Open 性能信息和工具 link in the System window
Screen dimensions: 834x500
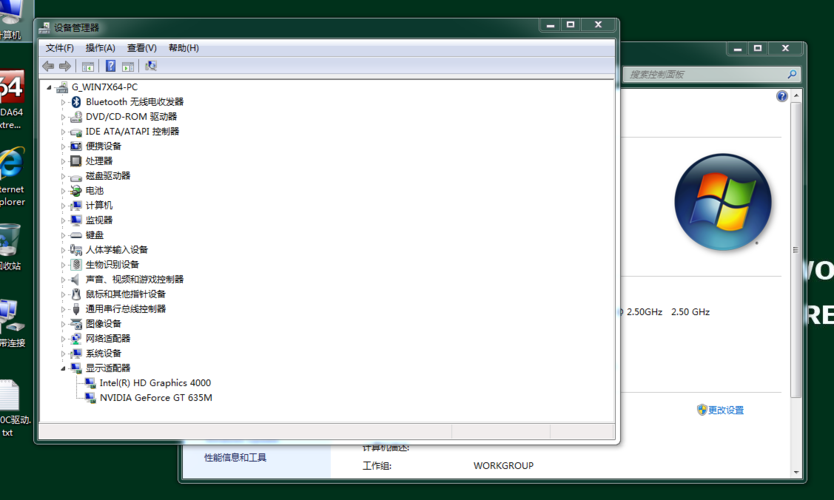[x=235, y=457]
